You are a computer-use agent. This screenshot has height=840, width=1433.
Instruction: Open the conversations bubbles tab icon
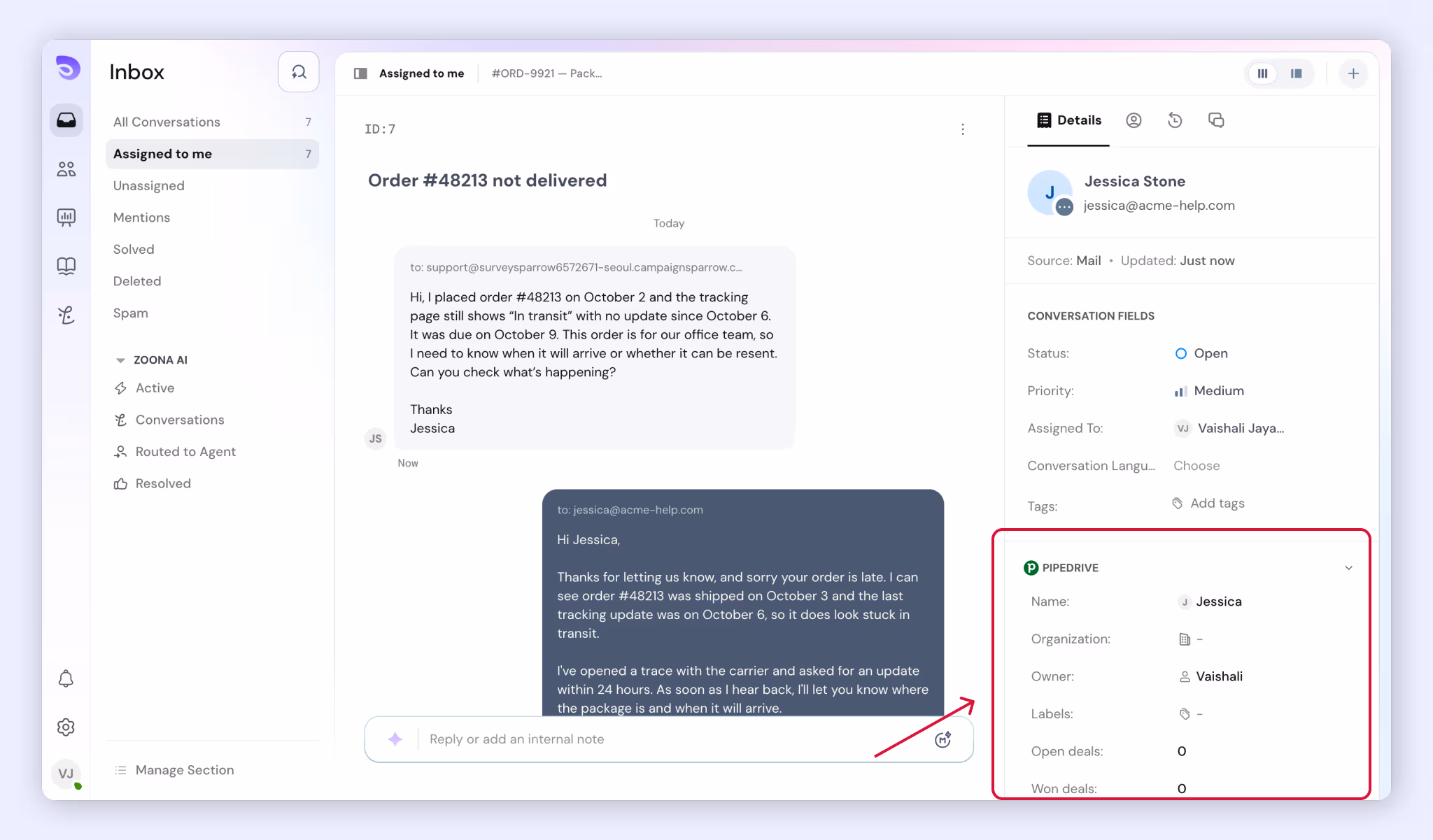[x=1216, y=120]
